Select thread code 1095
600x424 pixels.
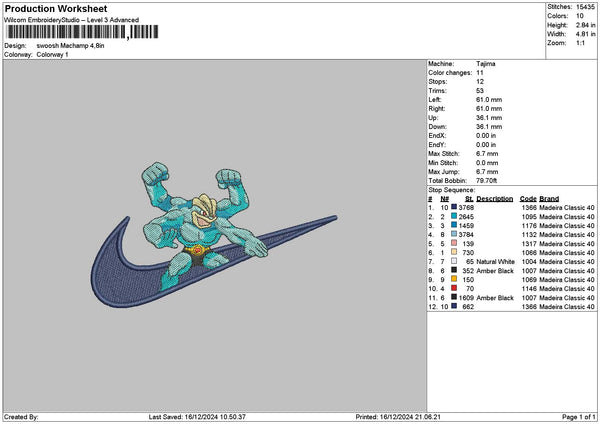pyautogui.click(x=529, y=217)
